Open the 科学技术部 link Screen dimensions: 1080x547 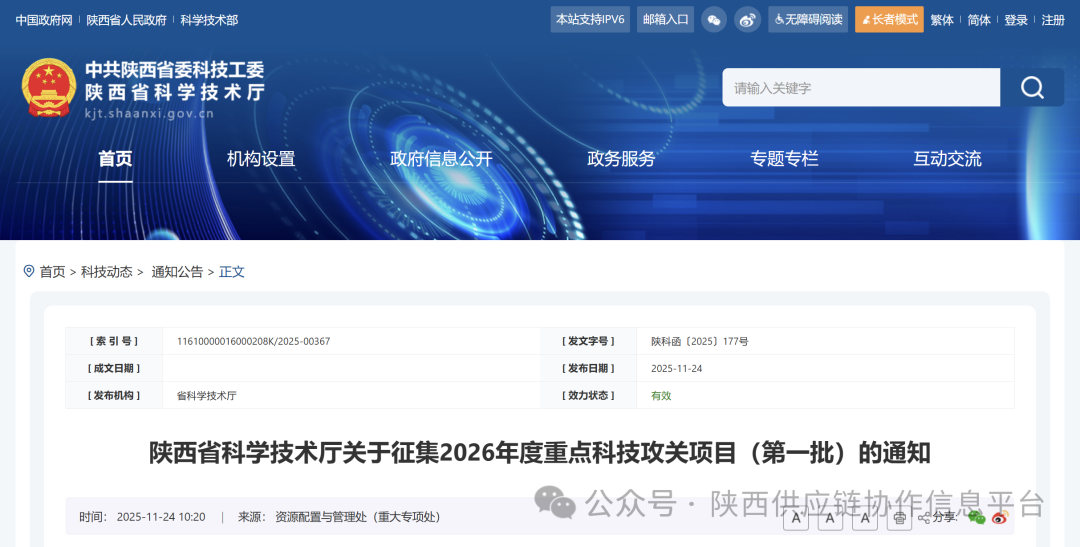pos(209,21)
